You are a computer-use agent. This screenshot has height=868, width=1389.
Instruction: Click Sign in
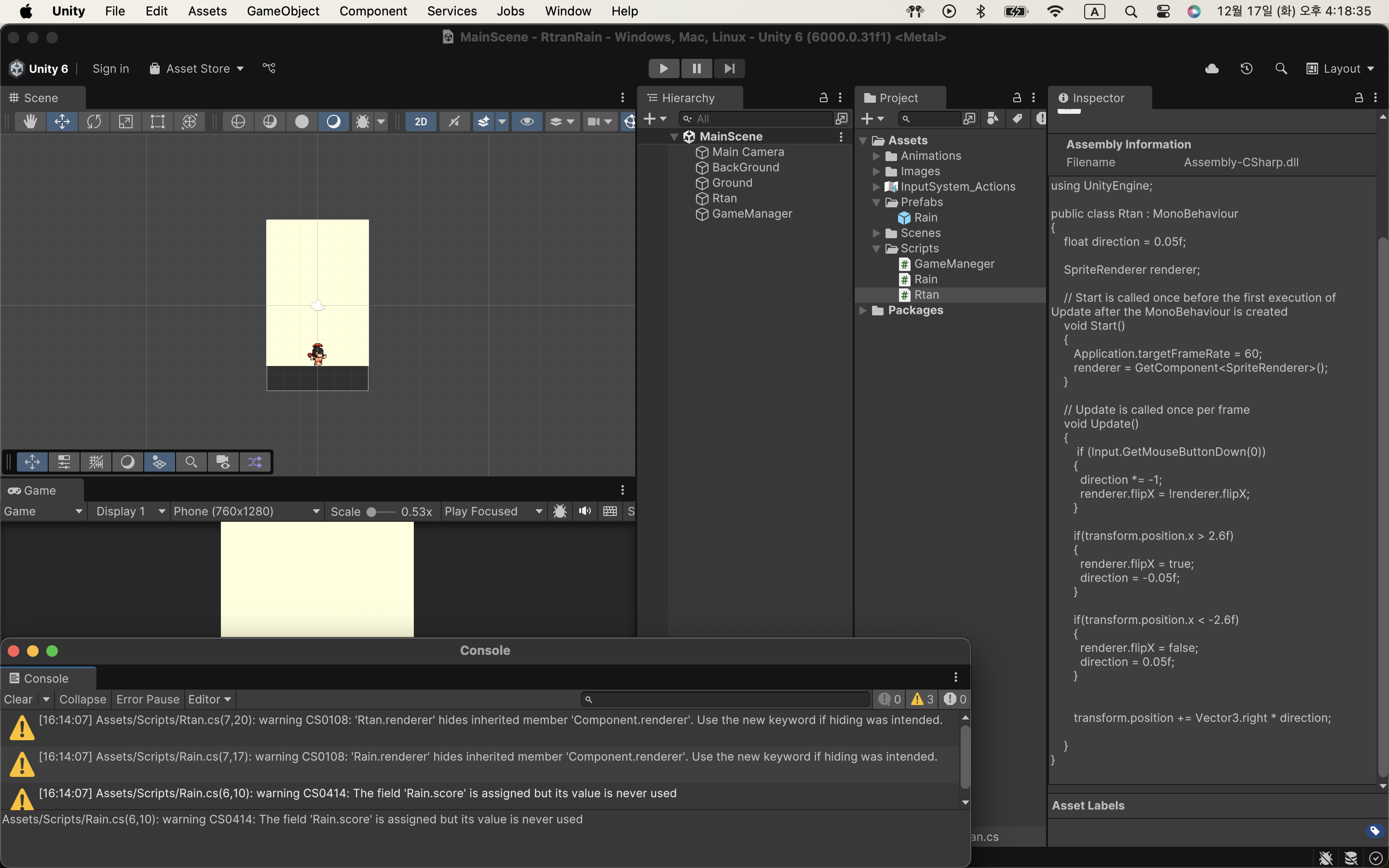point(111,68)
